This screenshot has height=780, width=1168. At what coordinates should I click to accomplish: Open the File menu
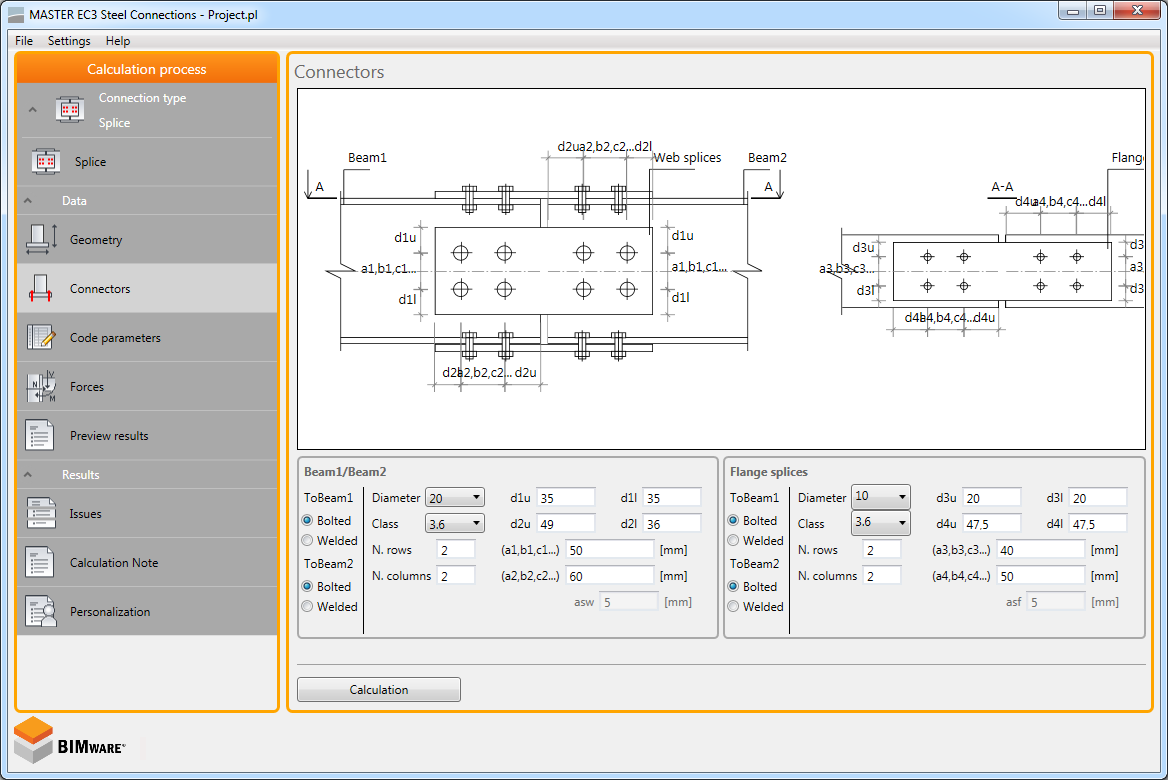point(24,41)
